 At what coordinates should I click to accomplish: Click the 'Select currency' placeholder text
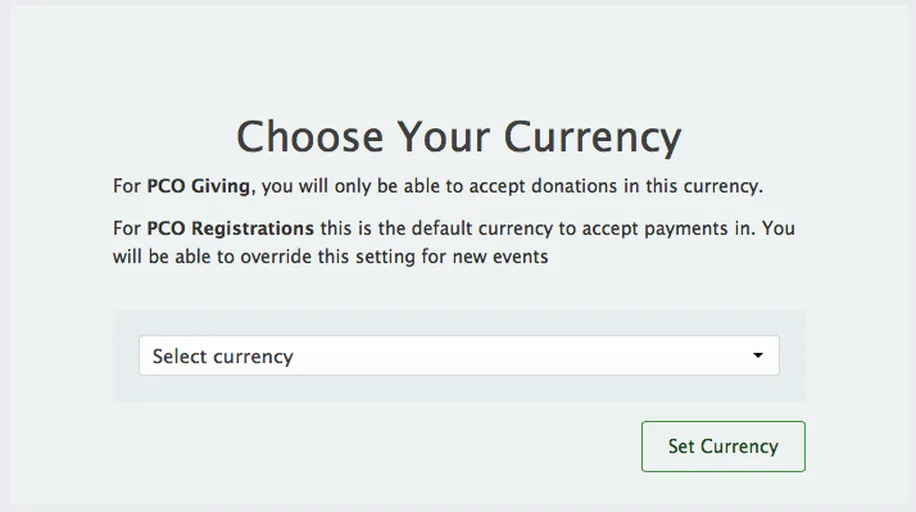[222, 356]
